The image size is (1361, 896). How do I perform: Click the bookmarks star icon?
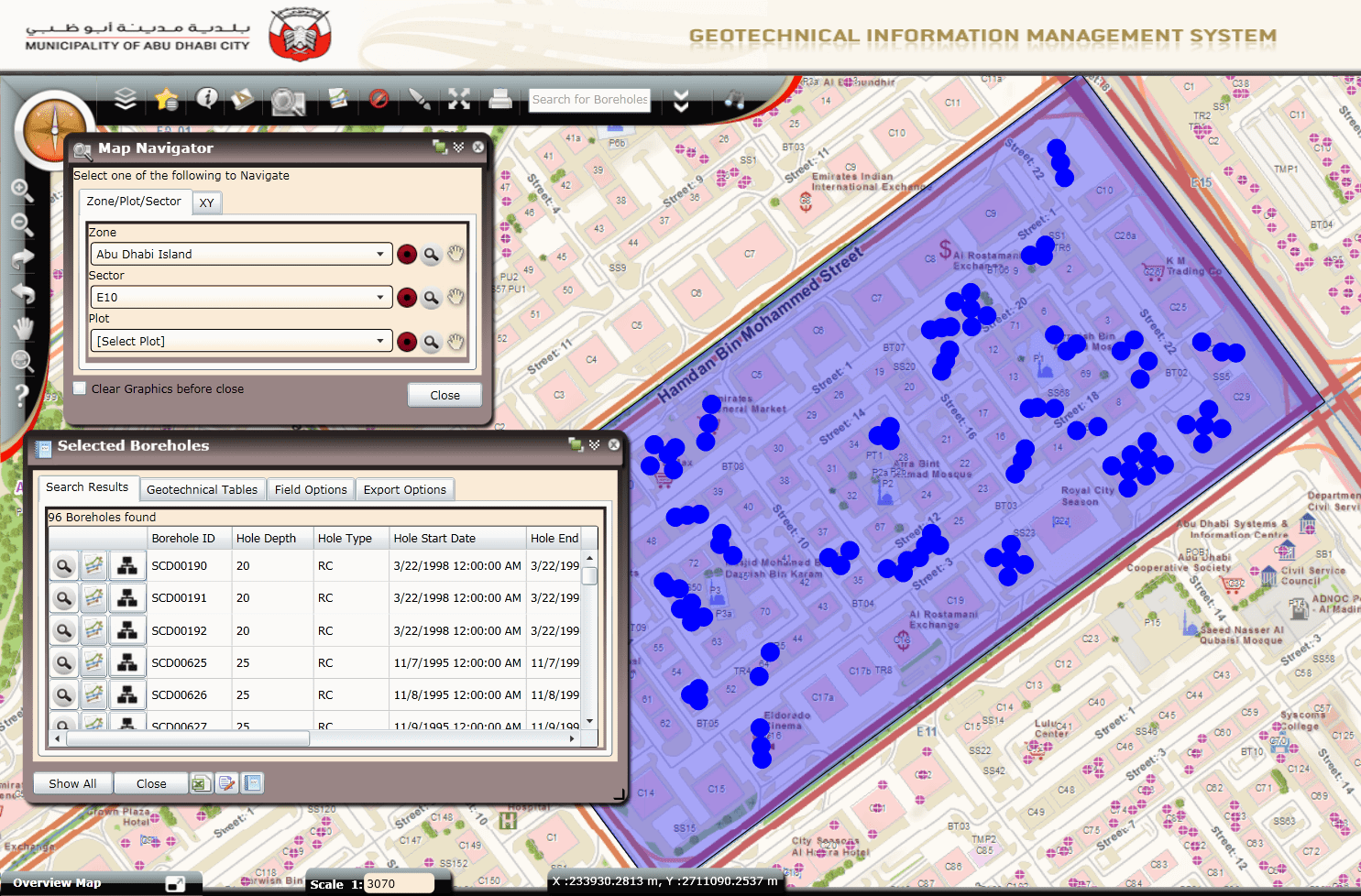click(x=166, y=99)
